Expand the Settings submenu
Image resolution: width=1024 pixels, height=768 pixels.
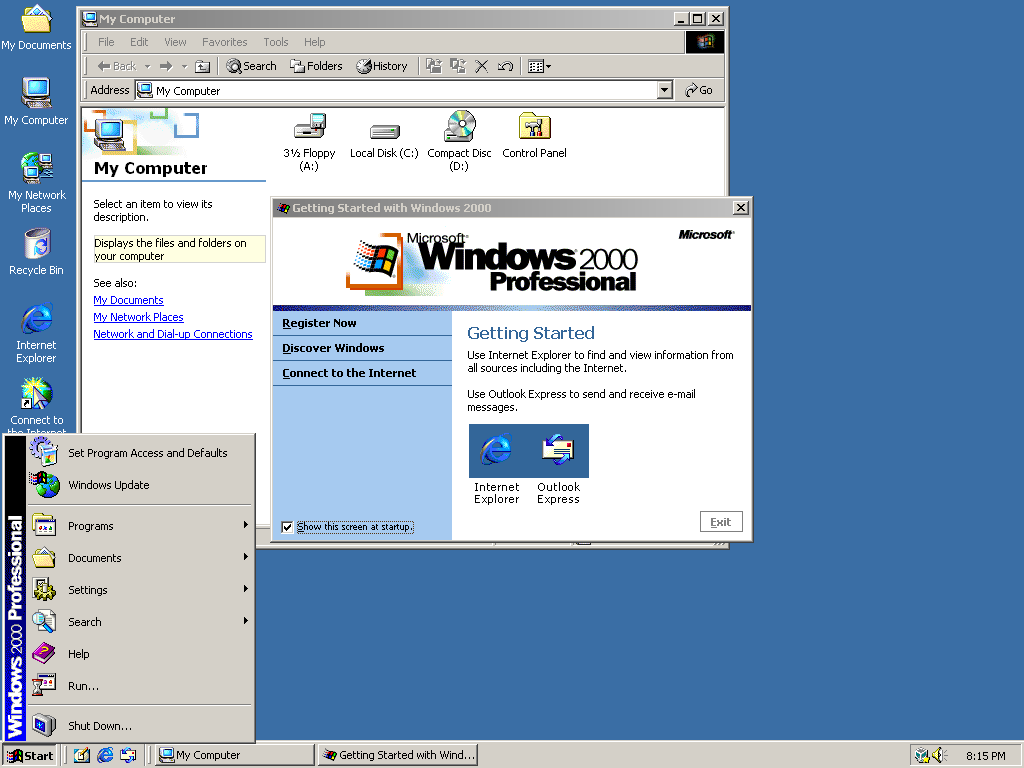coord(140,590)
